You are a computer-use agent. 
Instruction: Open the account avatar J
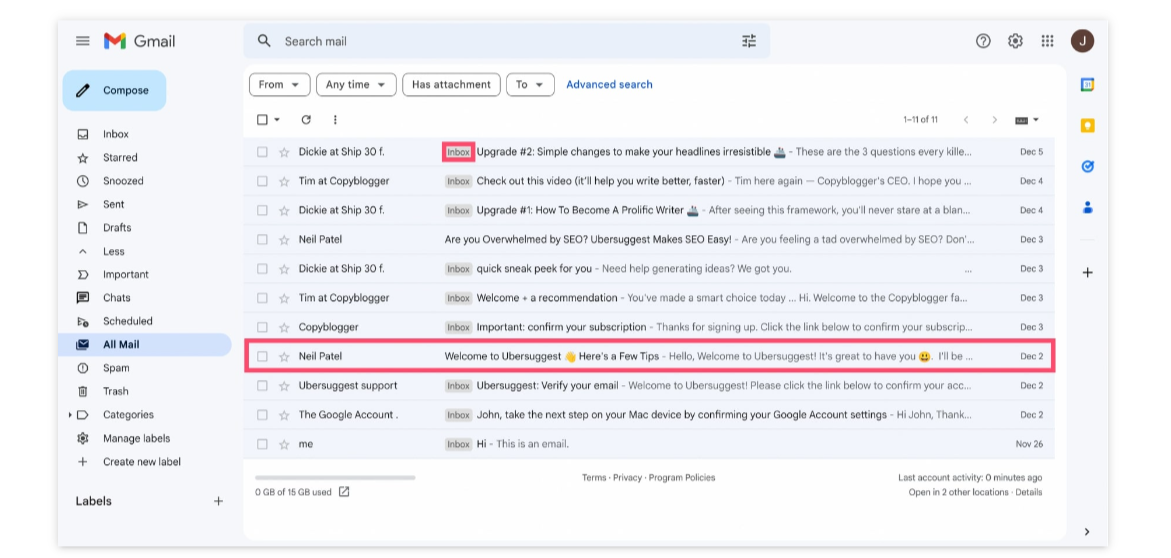(1082, 41)
